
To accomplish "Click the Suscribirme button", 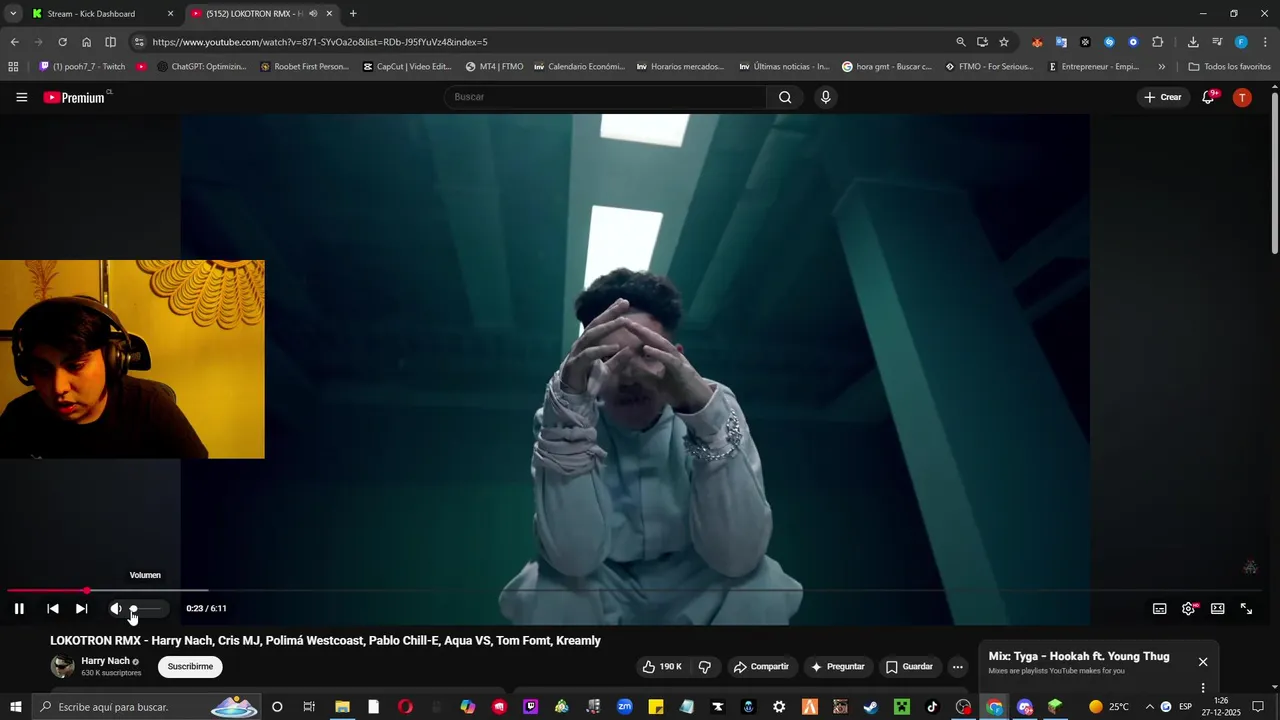I will (x=190, y=667).
